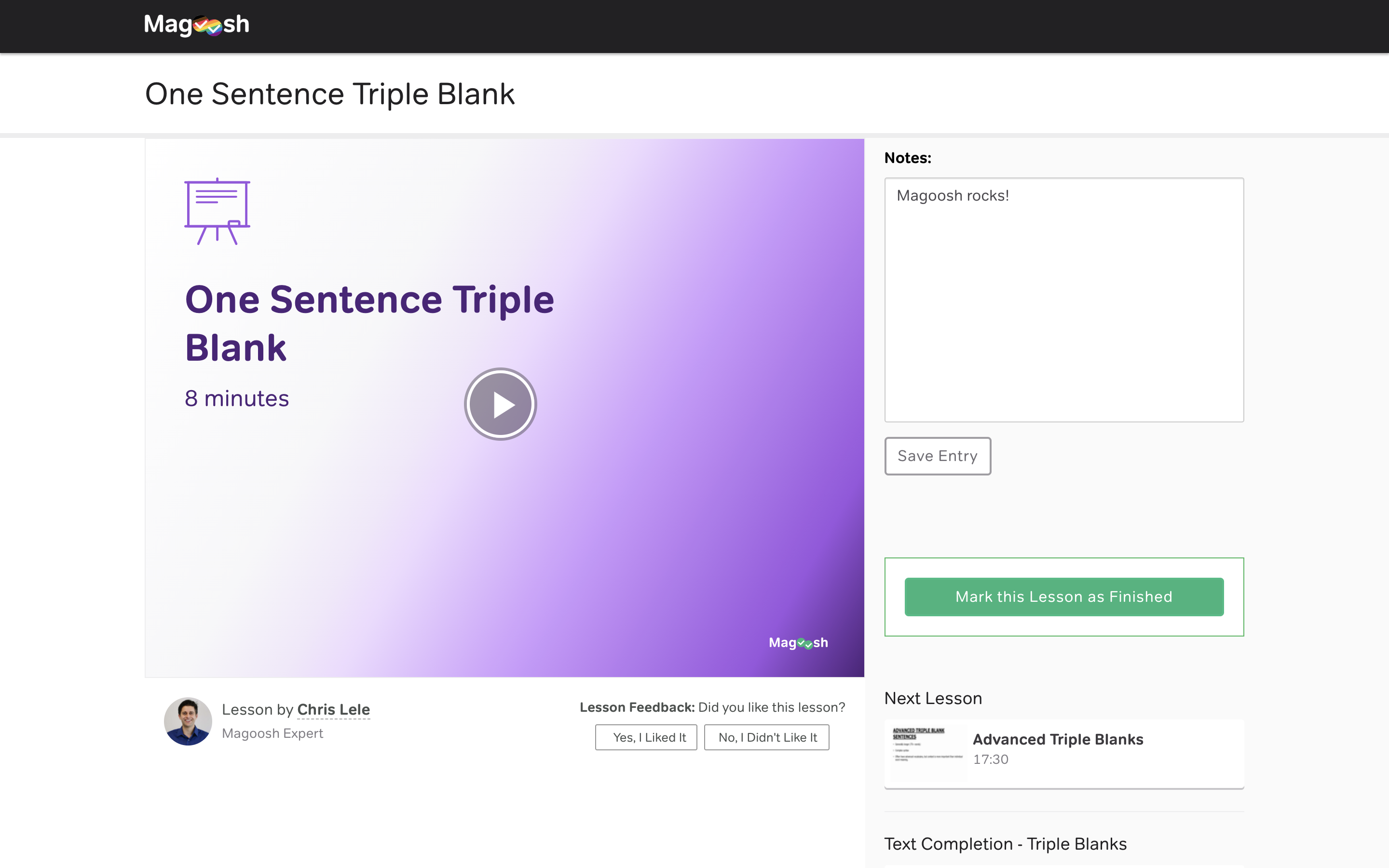Choose No, I Didn't Like It feedback
Image resolution: width=1389 pixels, height=868 pixels.
[767, 737]
